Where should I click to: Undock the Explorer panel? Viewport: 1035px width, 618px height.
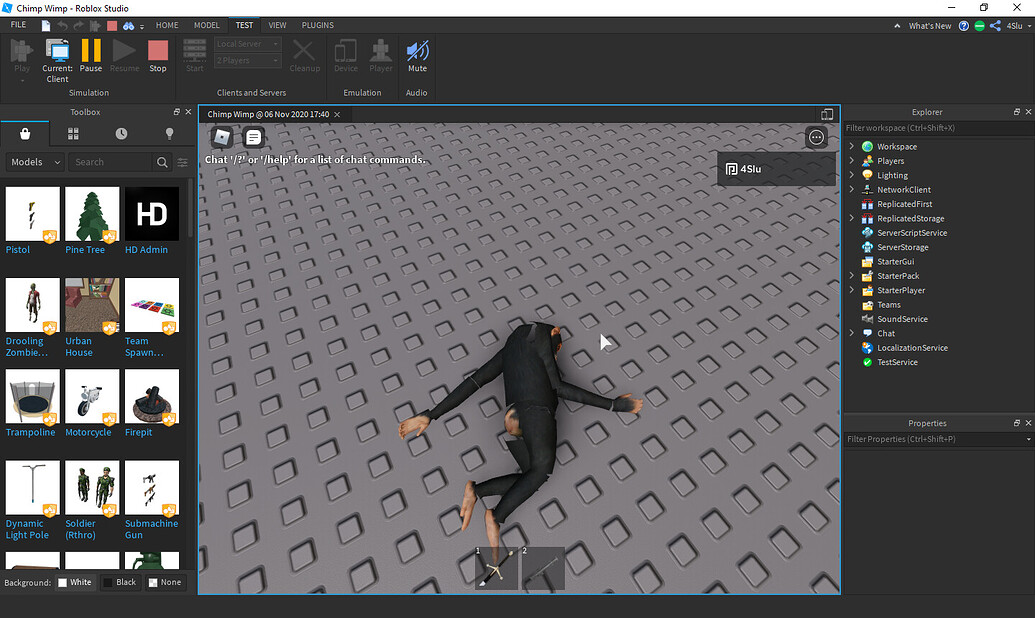click(x=1017, y=112)
